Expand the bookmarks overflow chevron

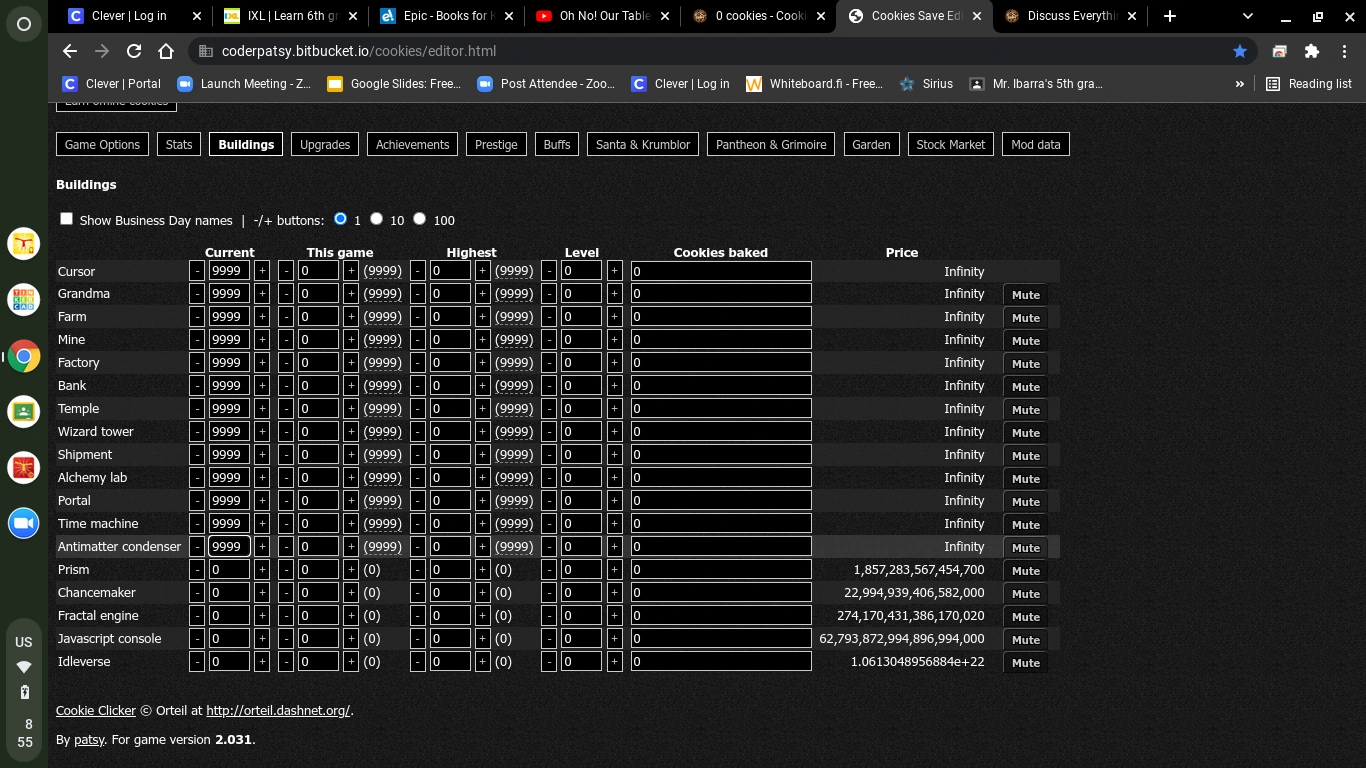[1240, 84]
